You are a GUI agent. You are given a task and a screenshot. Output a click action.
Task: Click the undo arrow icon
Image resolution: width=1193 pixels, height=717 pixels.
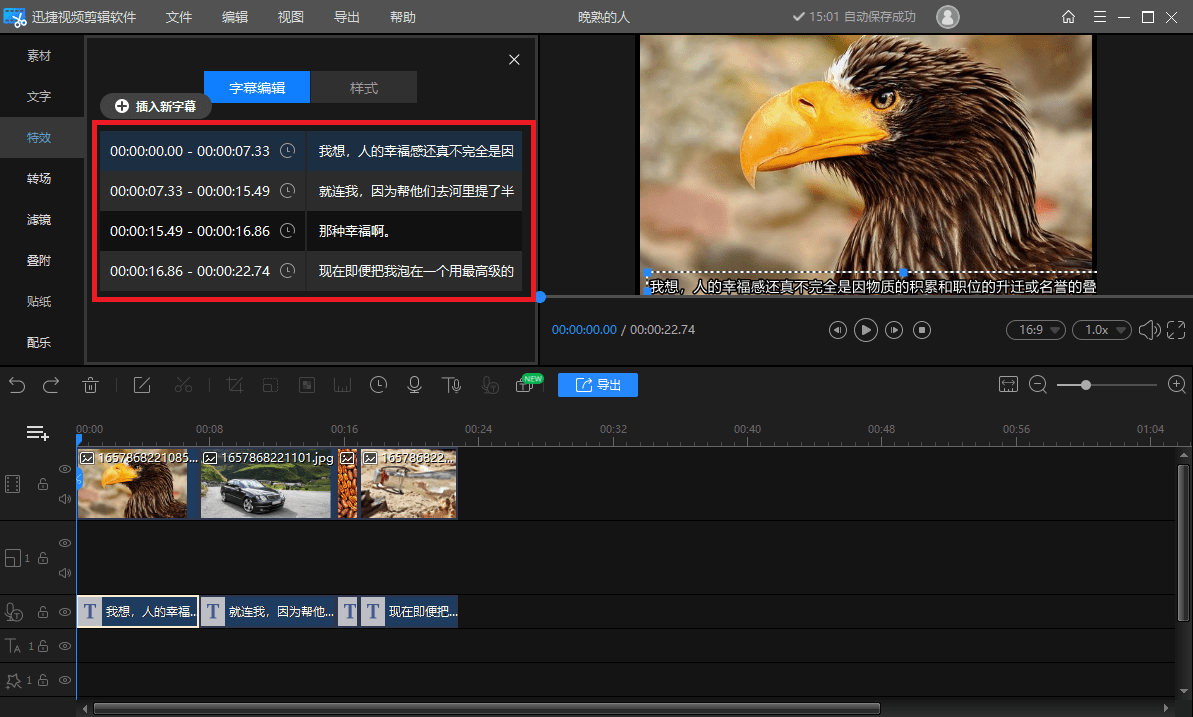point(17,385)
